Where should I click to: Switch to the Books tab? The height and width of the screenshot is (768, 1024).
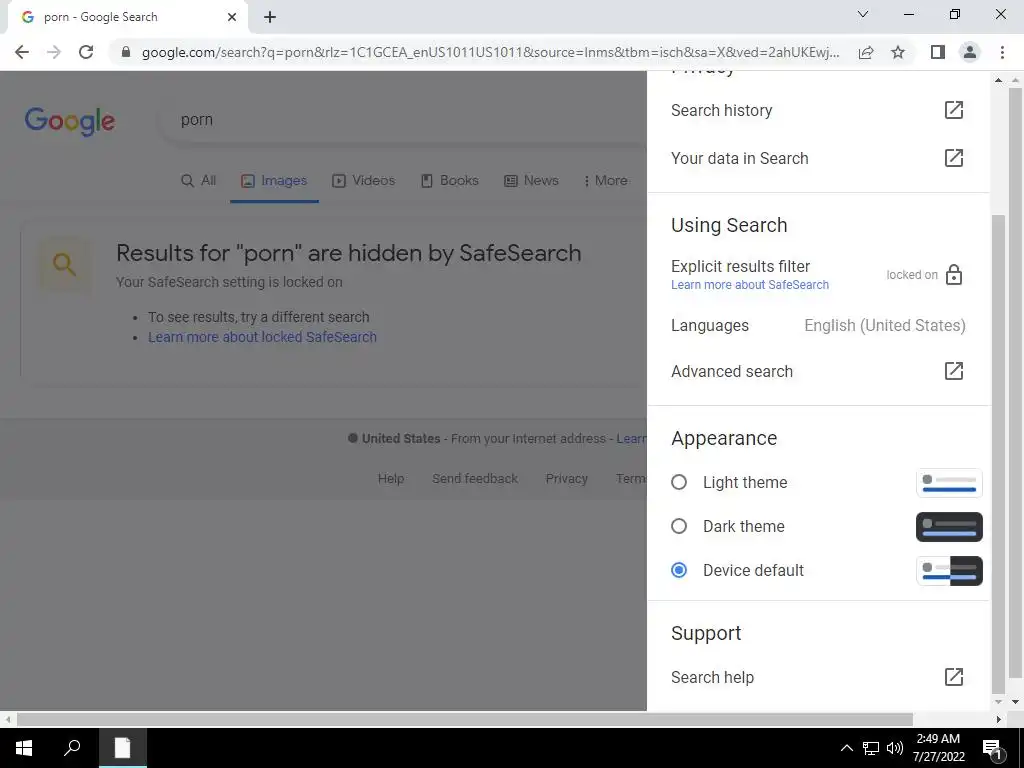click(450, 181)
